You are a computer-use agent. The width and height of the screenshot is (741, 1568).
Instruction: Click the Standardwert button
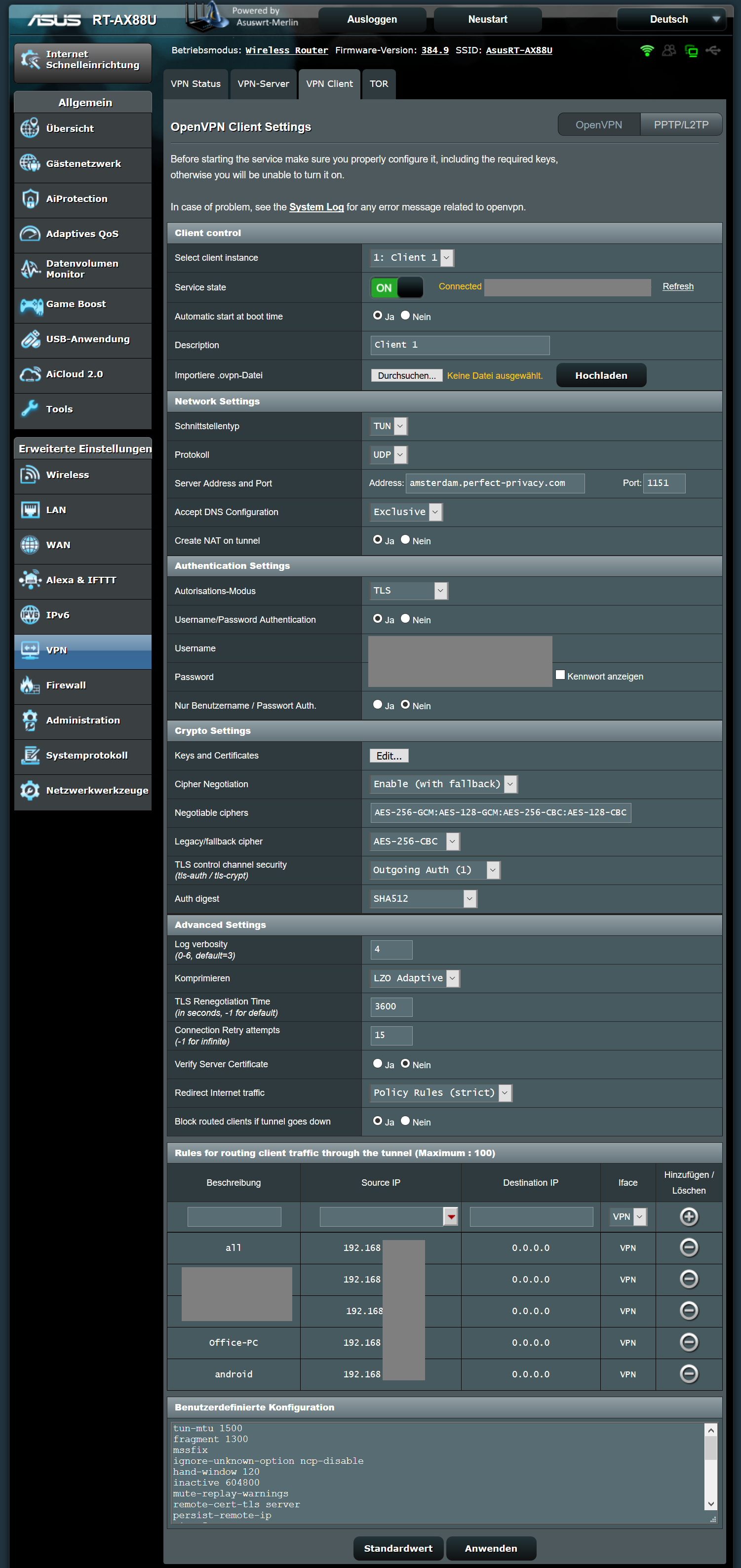[x=398, y=1548]
